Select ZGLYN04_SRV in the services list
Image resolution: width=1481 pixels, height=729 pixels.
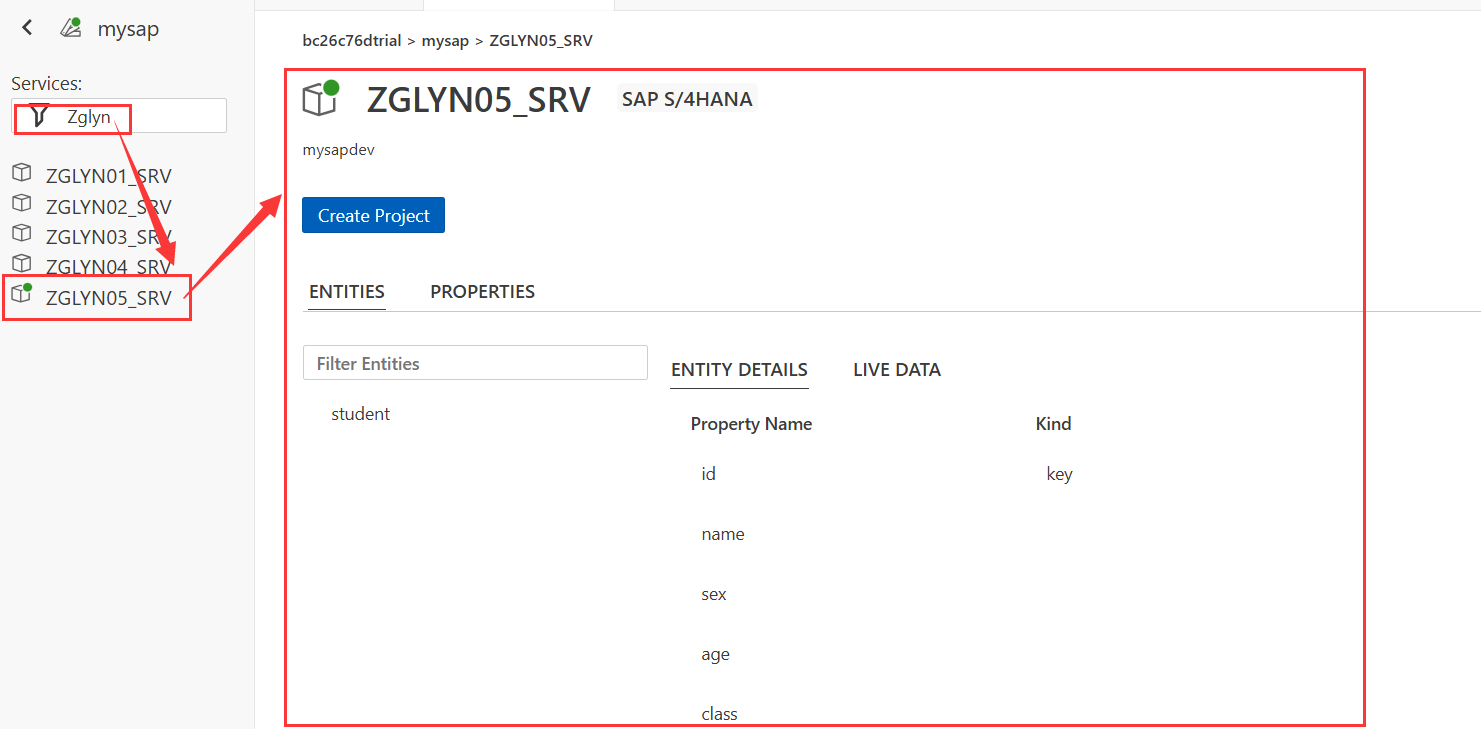(108, 267)
